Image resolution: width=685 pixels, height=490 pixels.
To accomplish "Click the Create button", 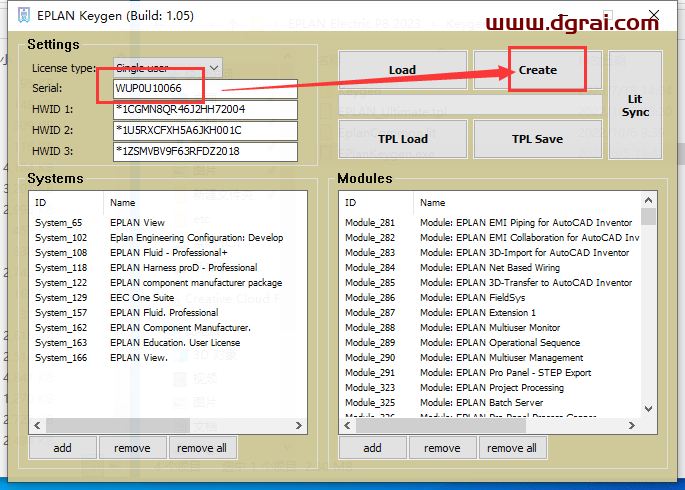I will (x=538, y=70).
